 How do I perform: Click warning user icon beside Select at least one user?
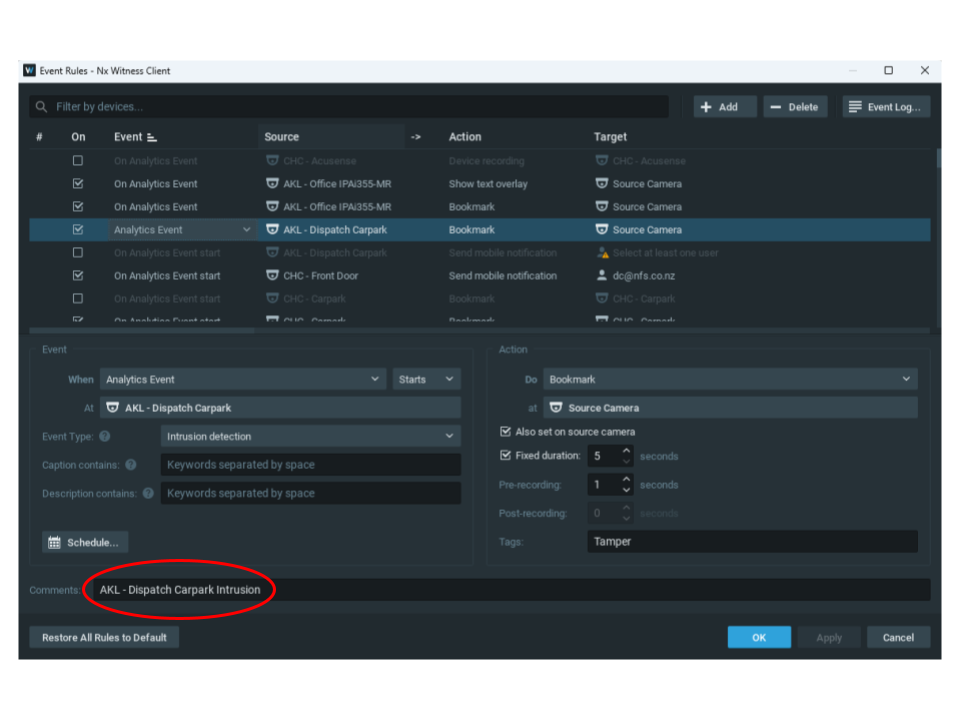click(x=602, y=252)
